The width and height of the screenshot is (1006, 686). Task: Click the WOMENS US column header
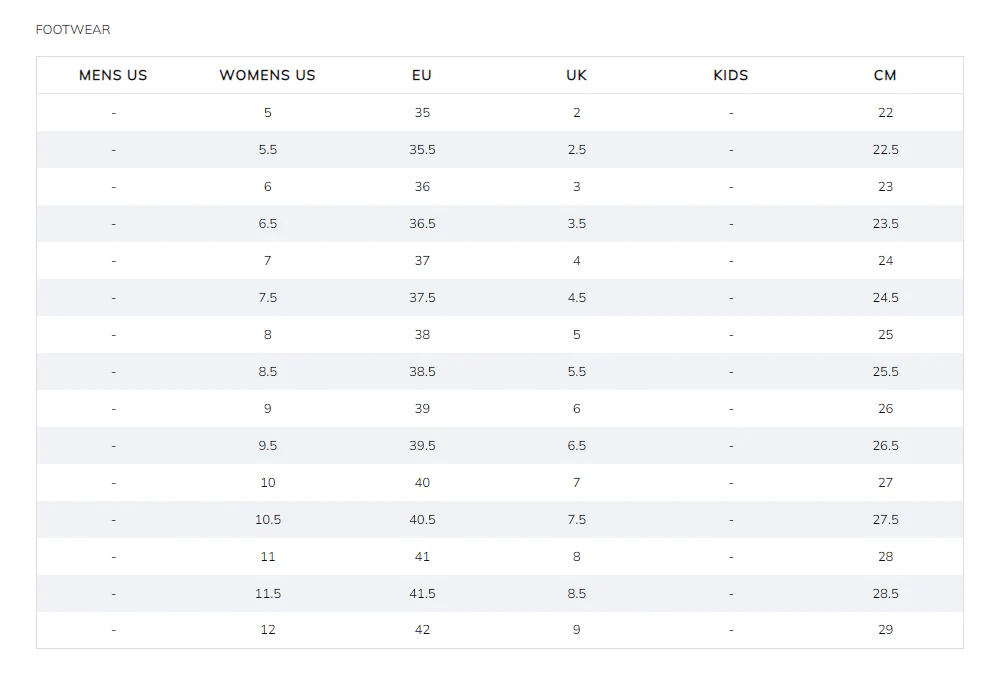click(x=268, y=75)
